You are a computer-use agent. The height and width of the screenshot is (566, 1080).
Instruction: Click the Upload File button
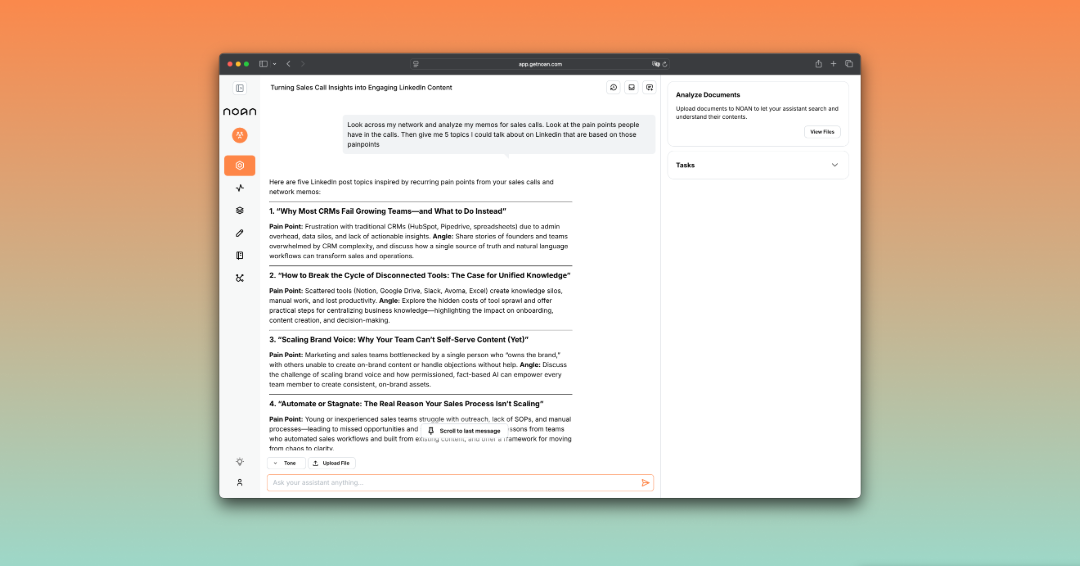(x=331, y=463)
